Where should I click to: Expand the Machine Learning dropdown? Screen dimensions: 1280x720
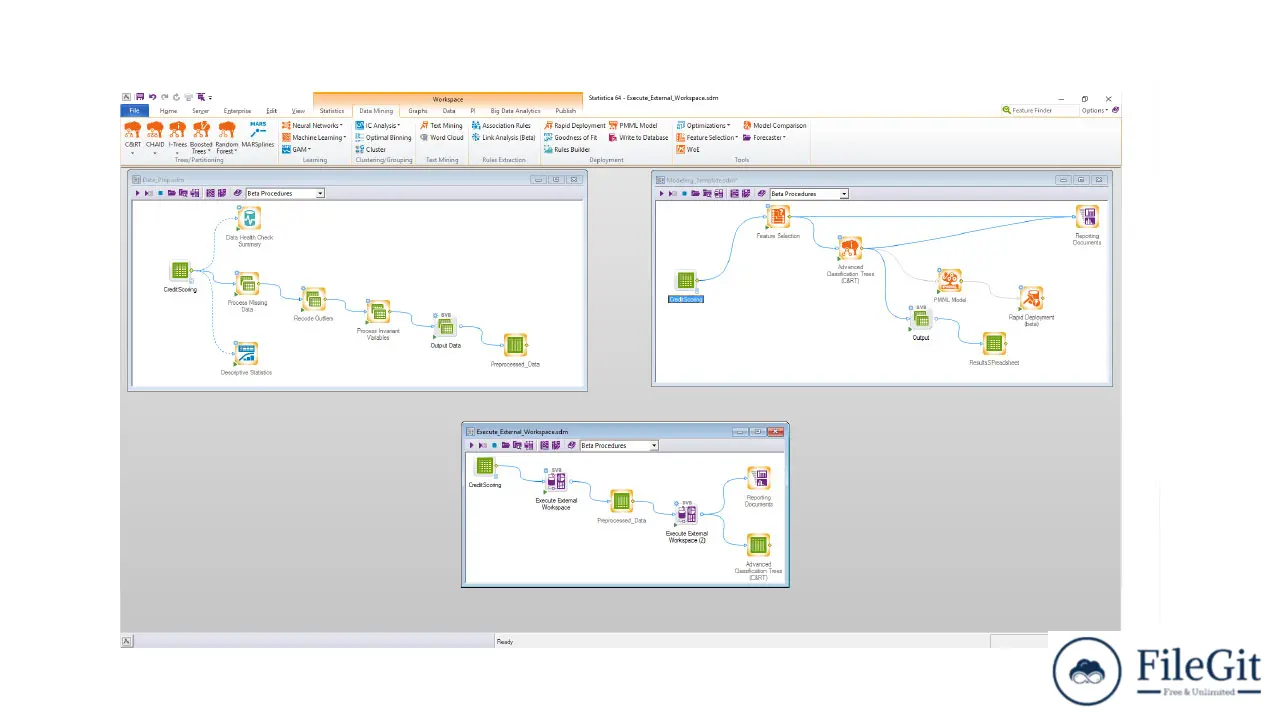pyautogui.click(x=314, y=137)
